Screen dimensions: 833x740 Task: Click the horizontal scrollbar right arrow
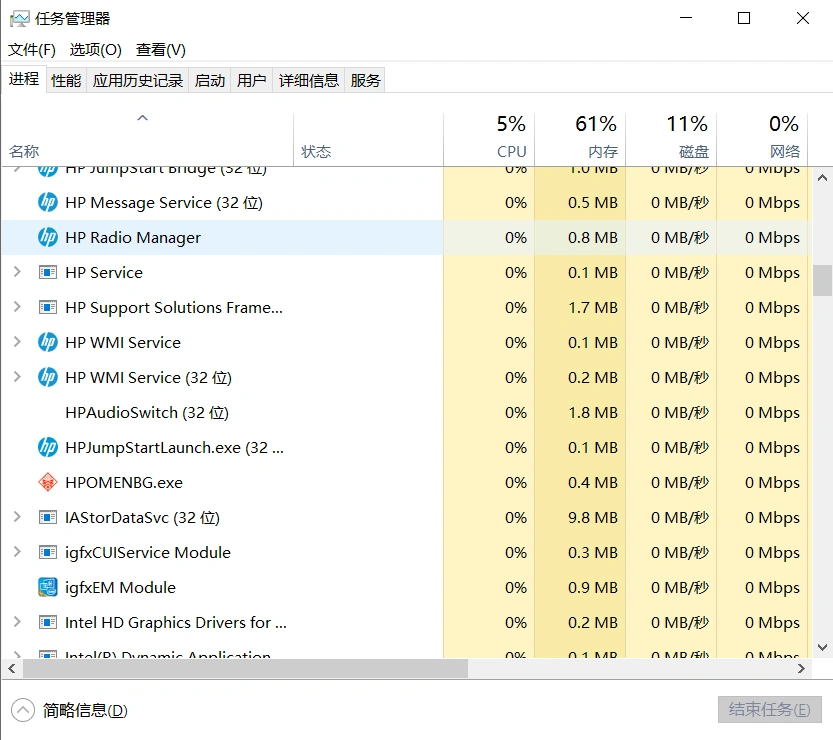(802, 668)
